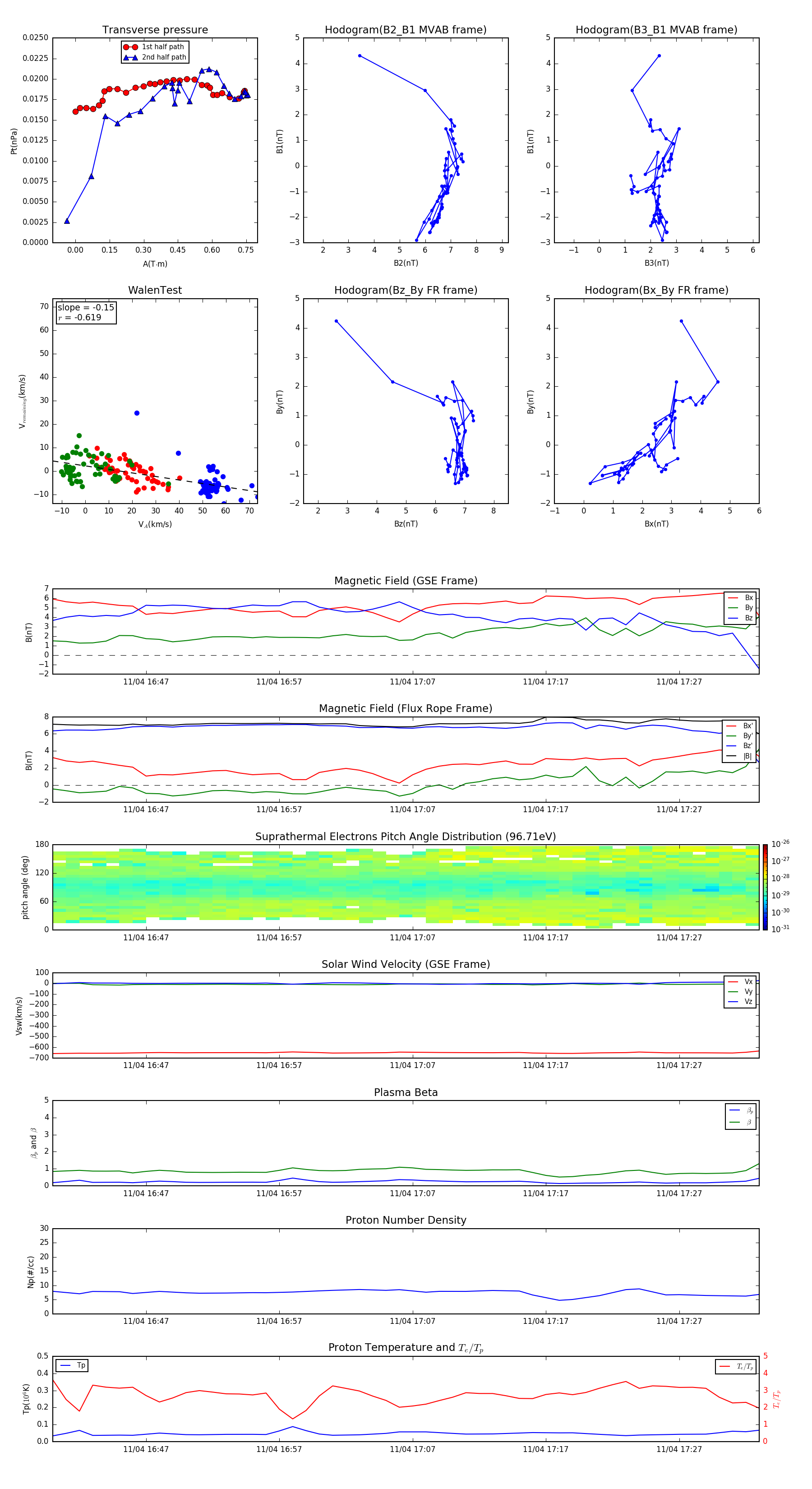Image resolution: width=812 pixels, height=1489 pixels.
Task: Select the "Bz'" legend entry in Flux Rope plot
Action: 740,746
